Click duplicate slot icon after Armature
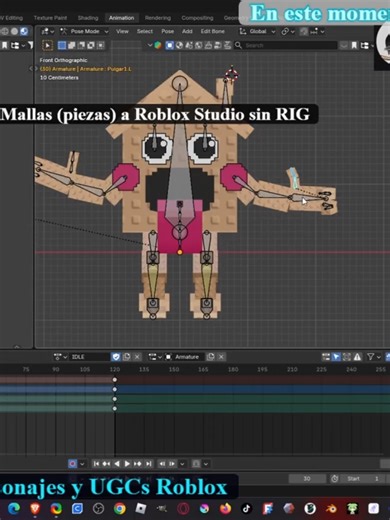The width and height of the screenshot is (390, 520). pos(211,357)
